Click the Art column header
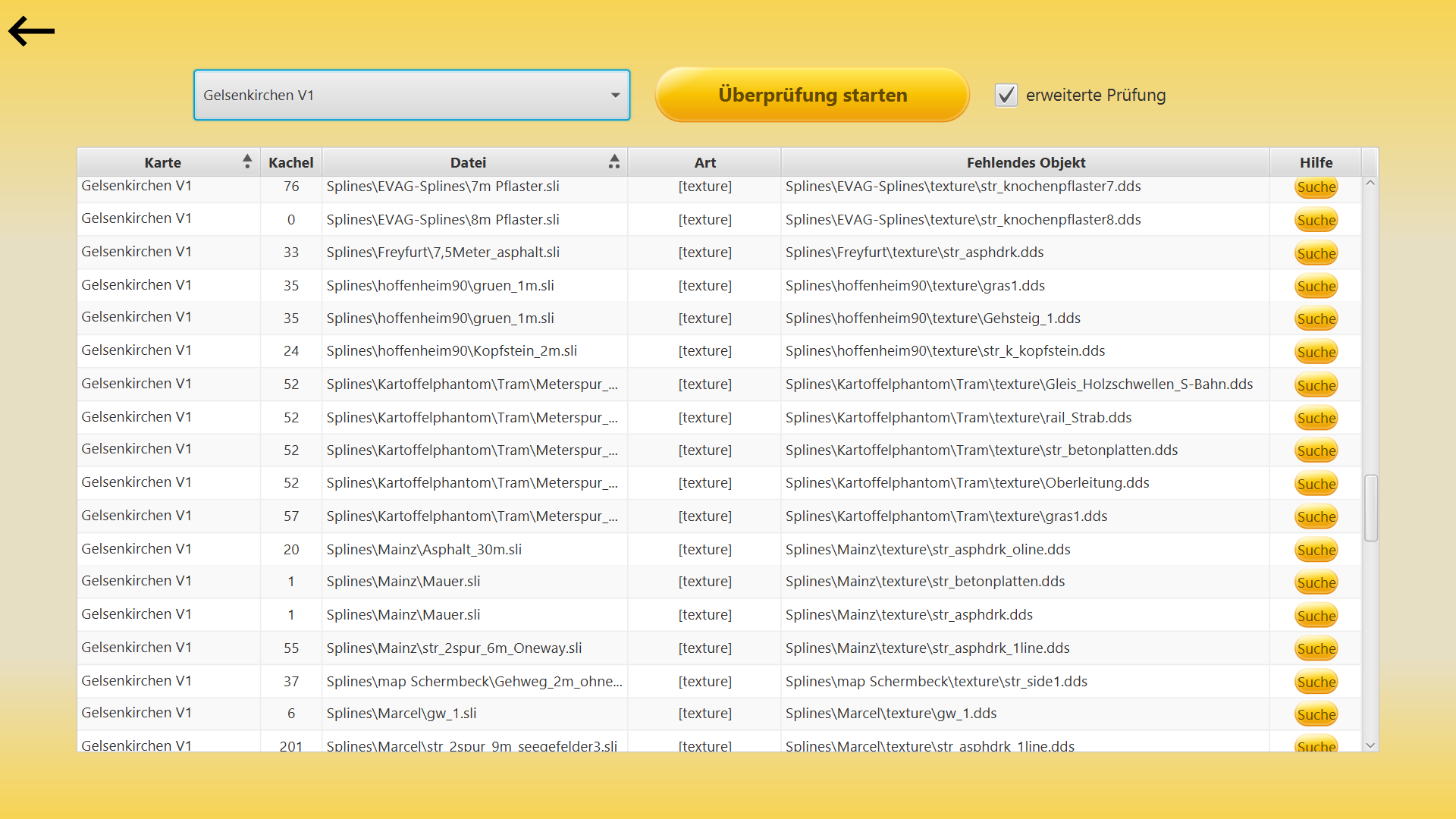This screenshot has width=1456, height=819. (x=704, y=162)
